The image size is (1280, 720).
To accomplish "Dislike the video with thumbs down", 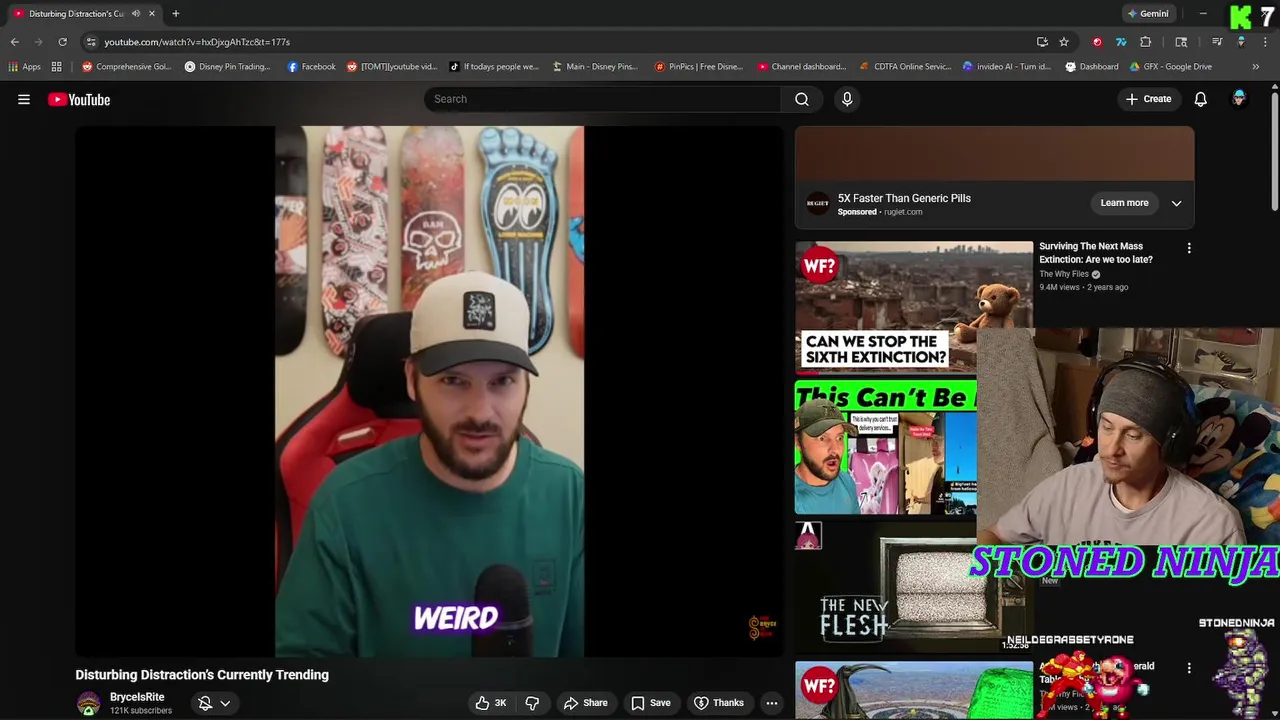I will 533,703.
